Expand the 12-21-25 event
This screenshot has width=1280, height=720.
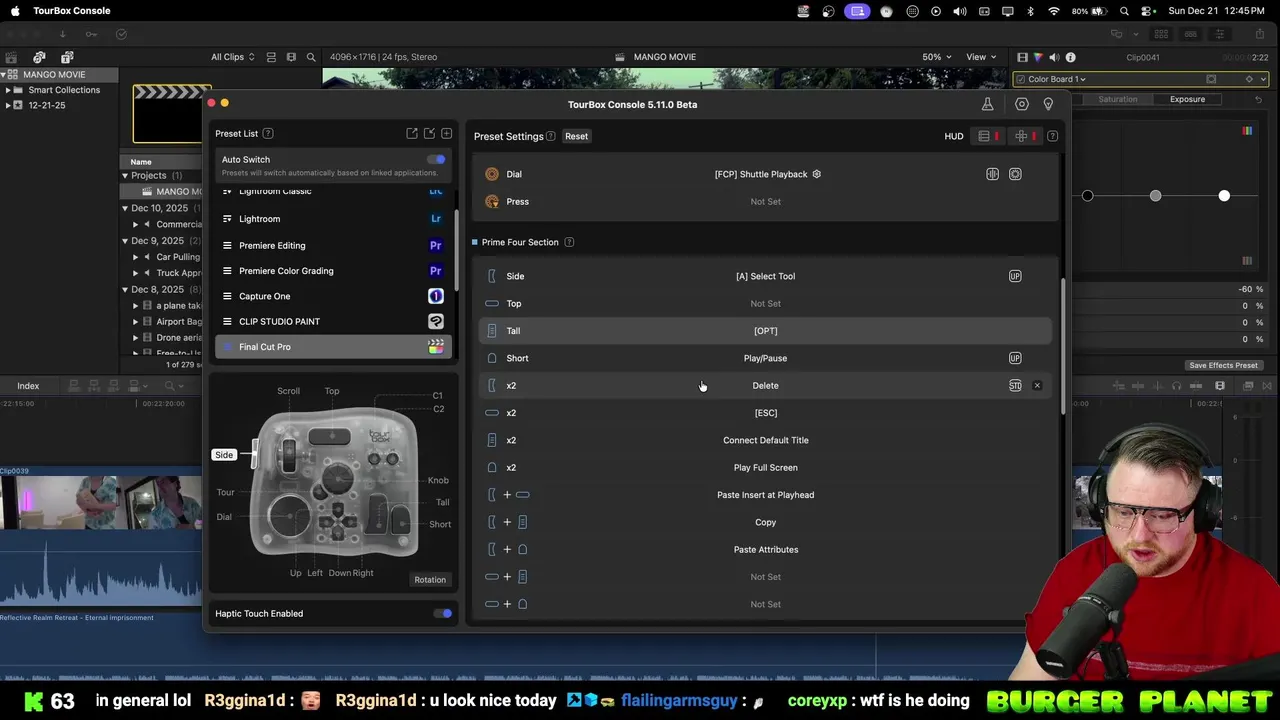8,105
